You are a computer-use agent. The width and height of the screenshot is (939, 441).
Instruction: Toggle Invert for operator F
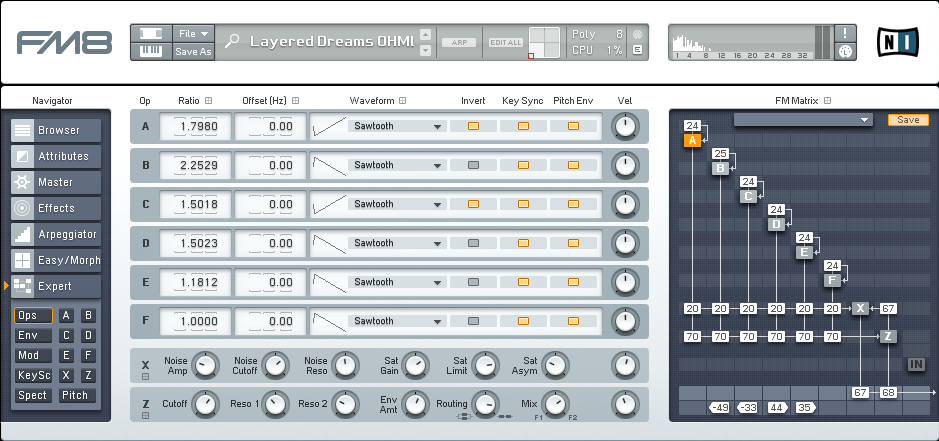point(473,321)
